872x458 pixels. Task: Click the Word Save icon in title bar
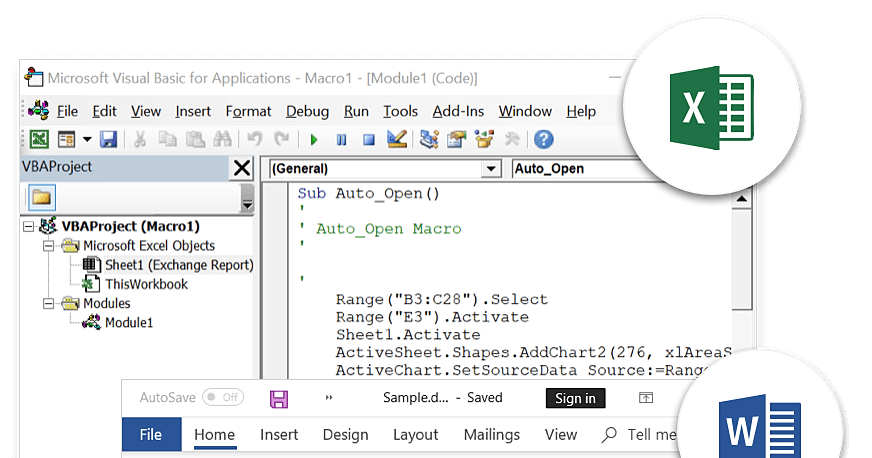pos(279,398)
